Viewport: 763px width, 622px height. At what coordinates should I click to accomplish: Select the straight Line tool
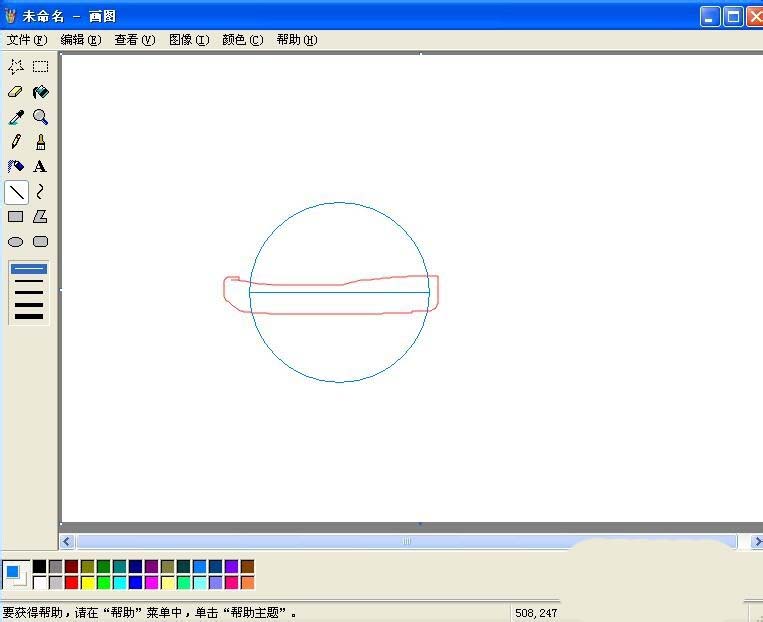16,192
